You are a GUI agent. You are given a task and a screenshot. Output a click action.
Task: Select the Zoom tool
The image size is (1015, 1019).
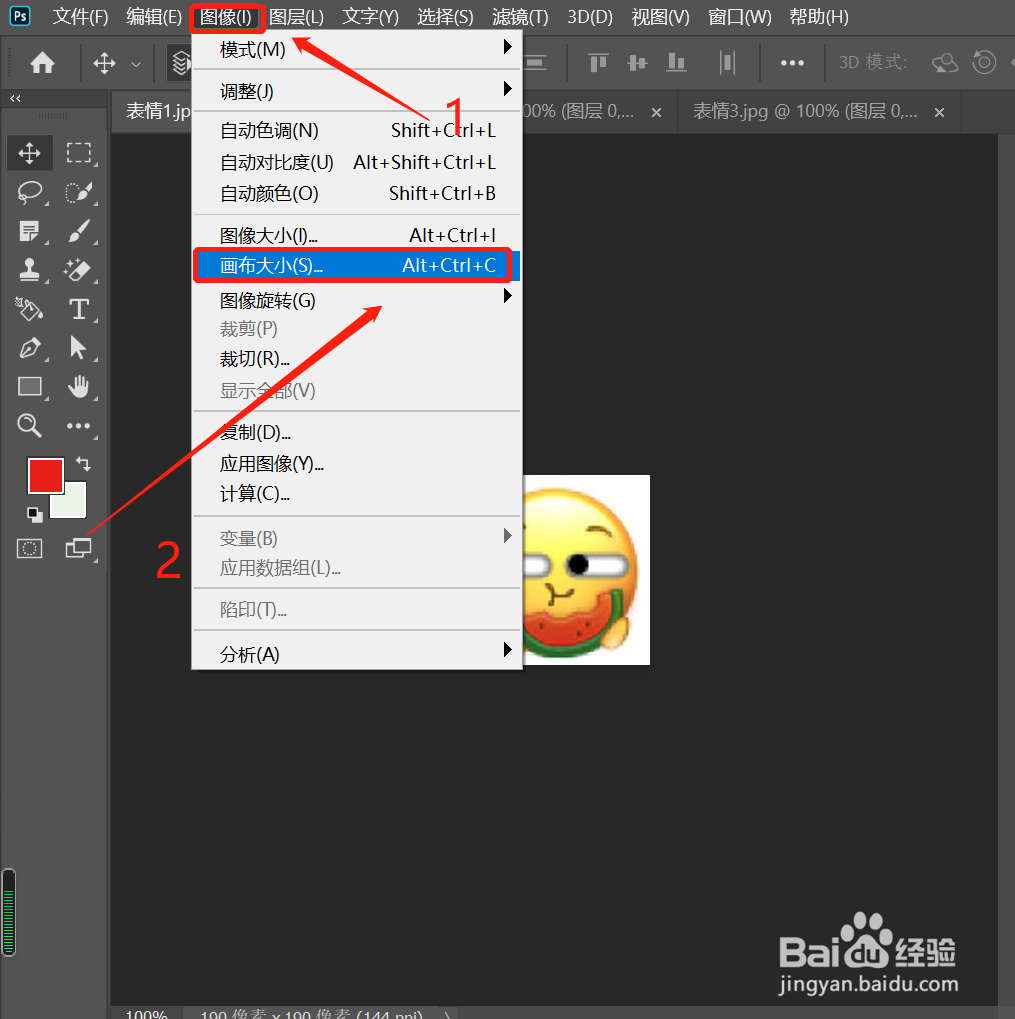pyautogui.click(x=29, y=426)
